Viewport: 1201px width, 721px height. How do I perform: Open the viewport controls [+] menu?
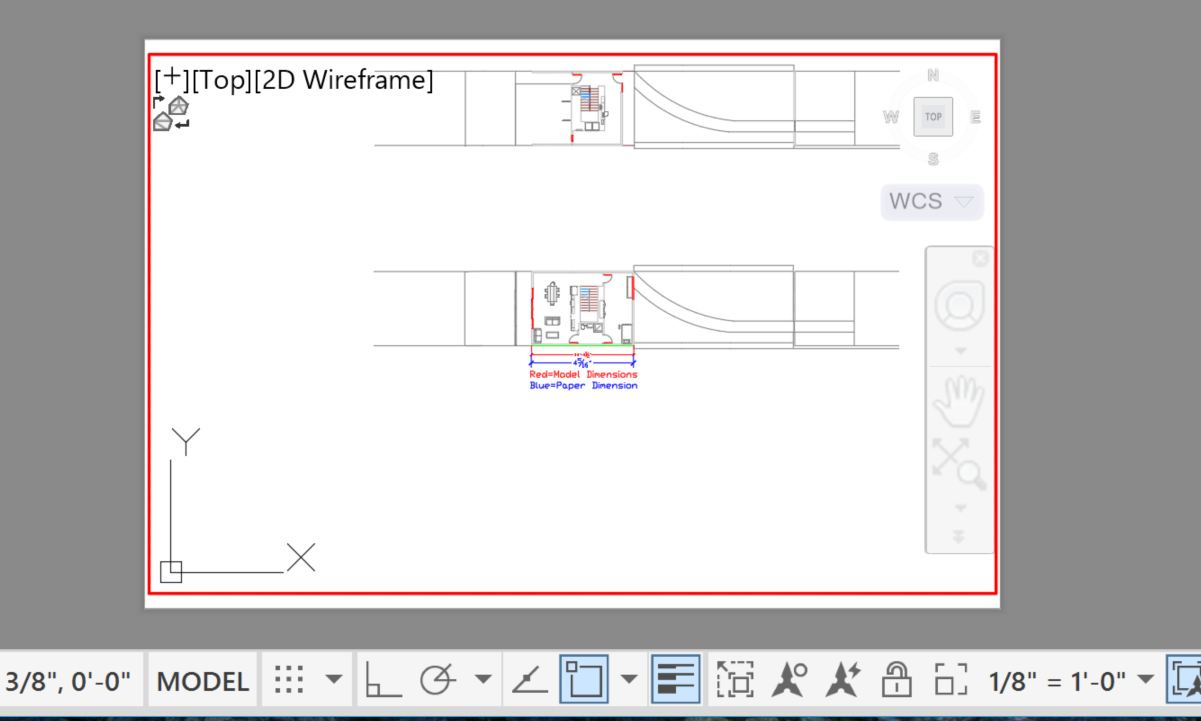(172, 79)
